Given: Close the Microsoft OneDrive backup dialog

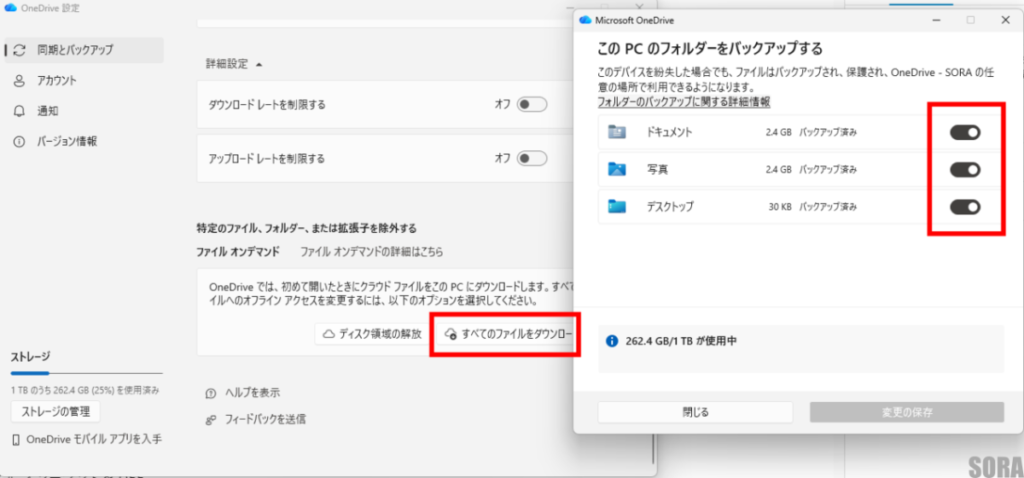Looking at the screenshot, I should [1005, 20].
